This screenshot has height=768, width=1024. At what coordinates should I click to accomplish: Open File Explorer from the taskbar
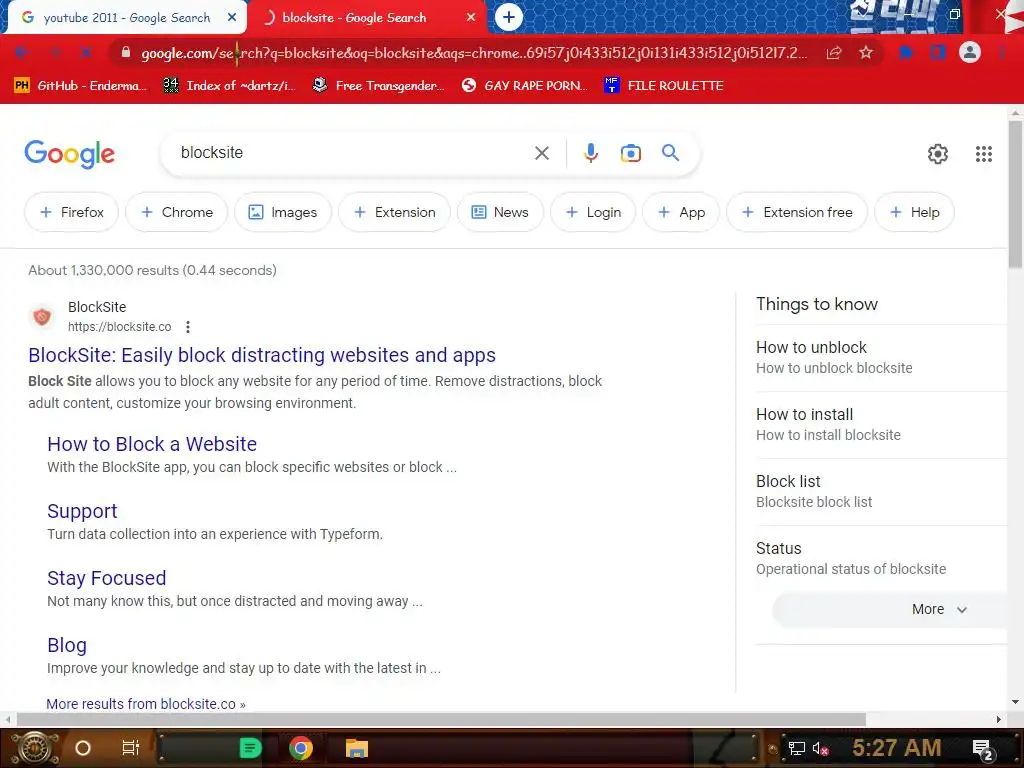(357, 748)
